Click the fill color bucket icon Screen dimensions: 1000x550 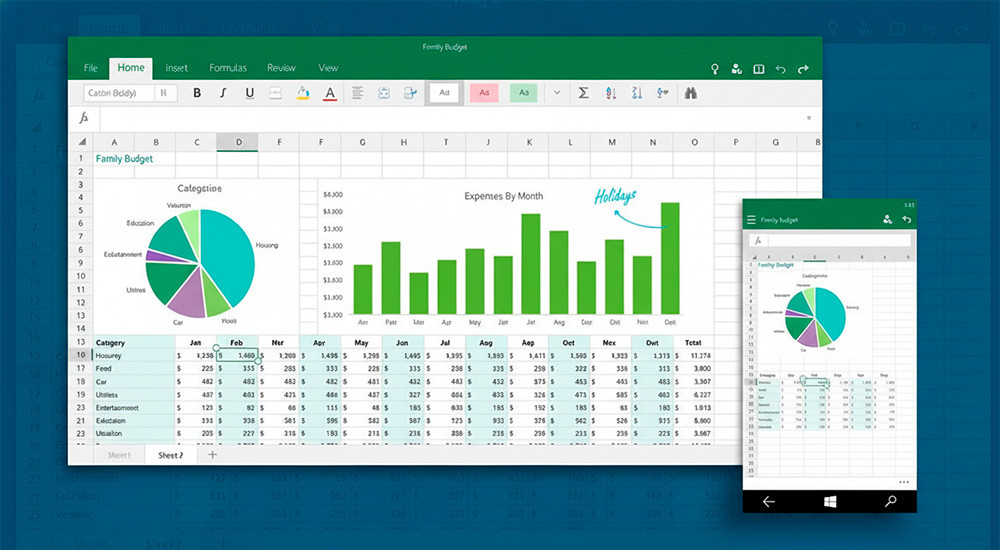tap(303, 93)
